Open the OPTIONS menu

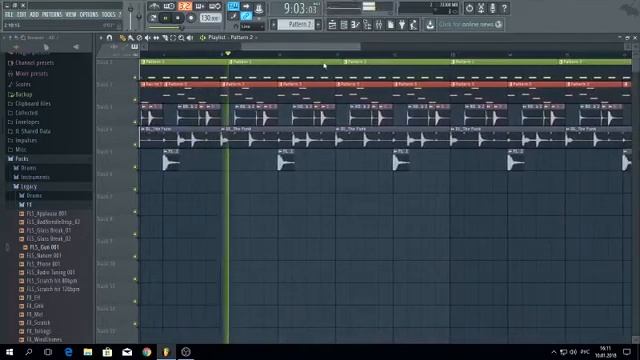pyautogui.click(x=89, y=15)
